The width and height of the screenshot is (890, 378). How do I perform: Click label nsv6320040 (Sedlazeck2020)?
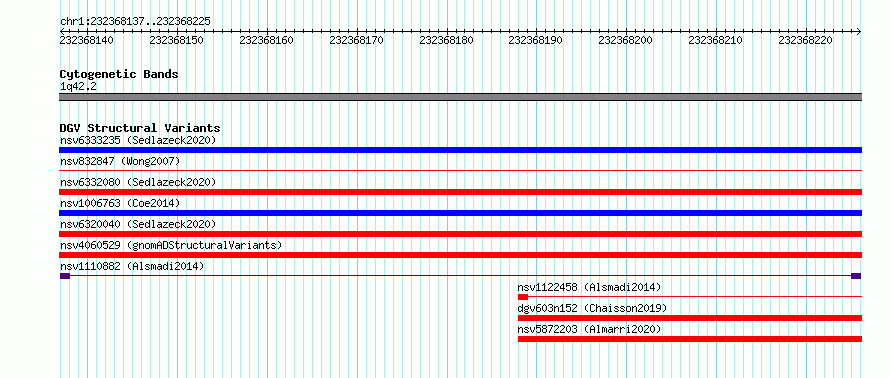point(138,224)
